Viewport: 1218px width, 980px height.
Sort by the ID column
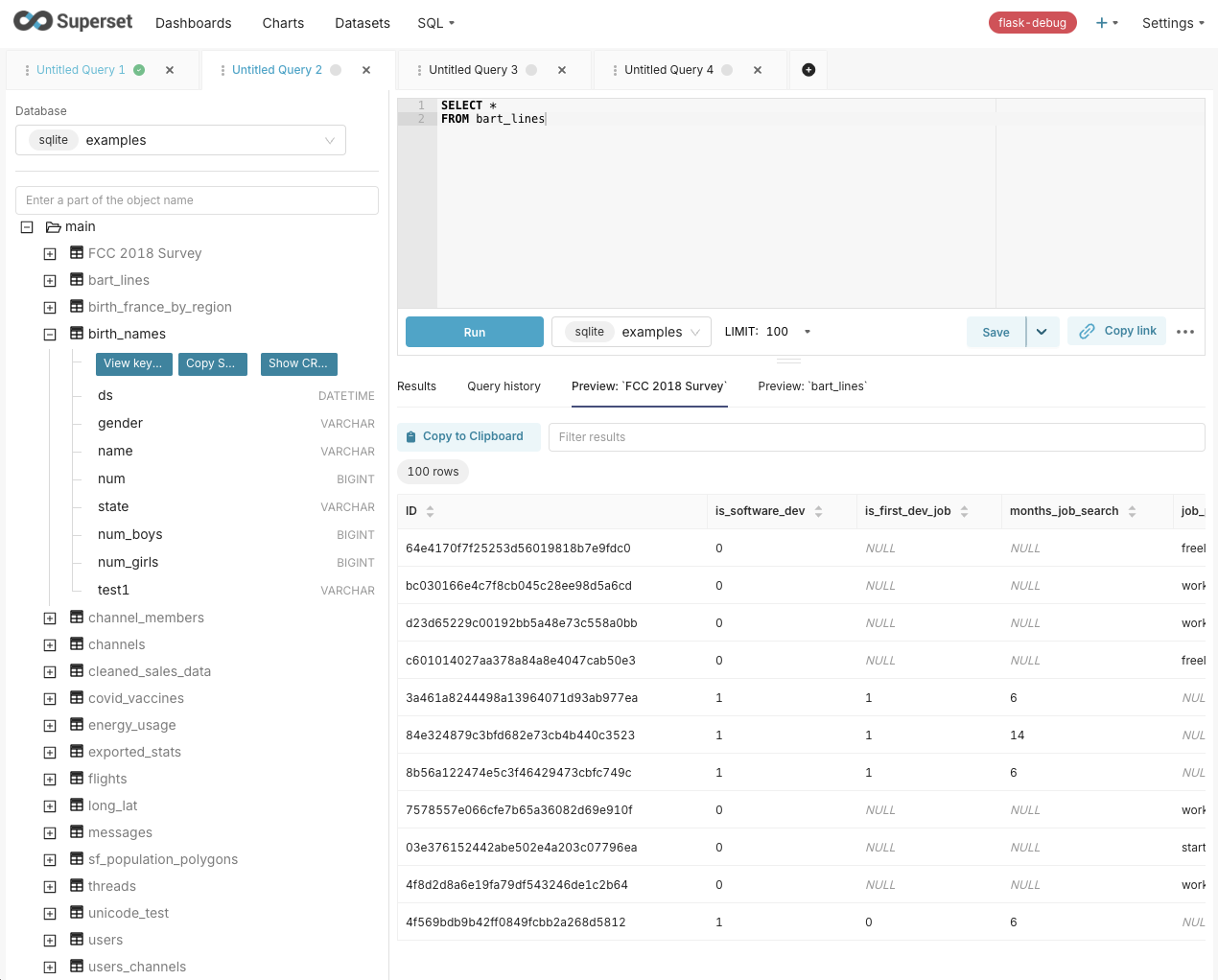coord(430,511)
